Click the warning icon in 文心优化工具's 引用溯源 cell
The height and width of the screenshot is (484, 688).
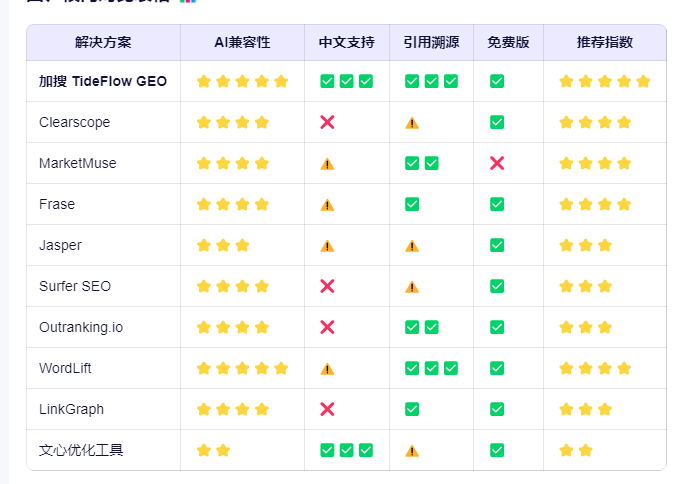[x=412, y=451]
